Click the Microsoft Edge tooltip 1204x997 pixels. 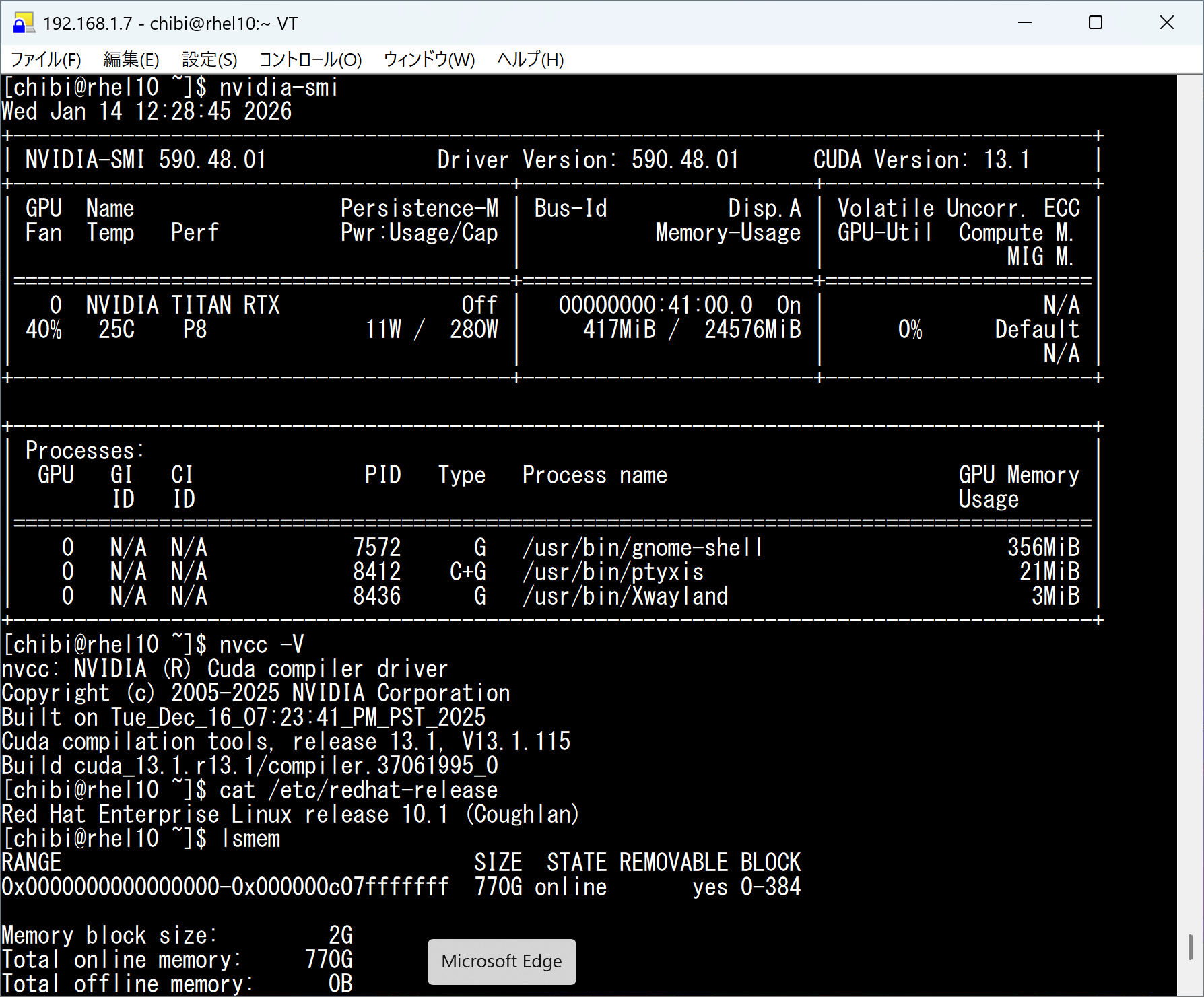(x=502, y=961)
